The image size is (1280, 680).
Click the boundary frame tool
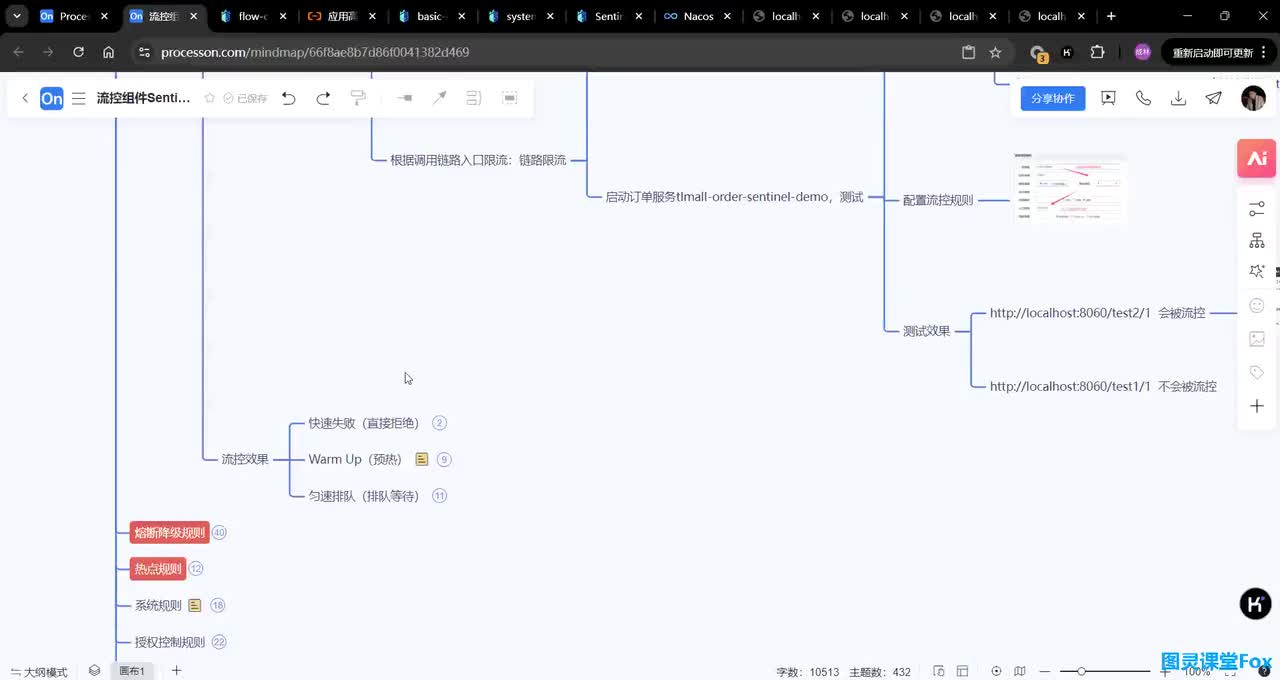point(510,98)
